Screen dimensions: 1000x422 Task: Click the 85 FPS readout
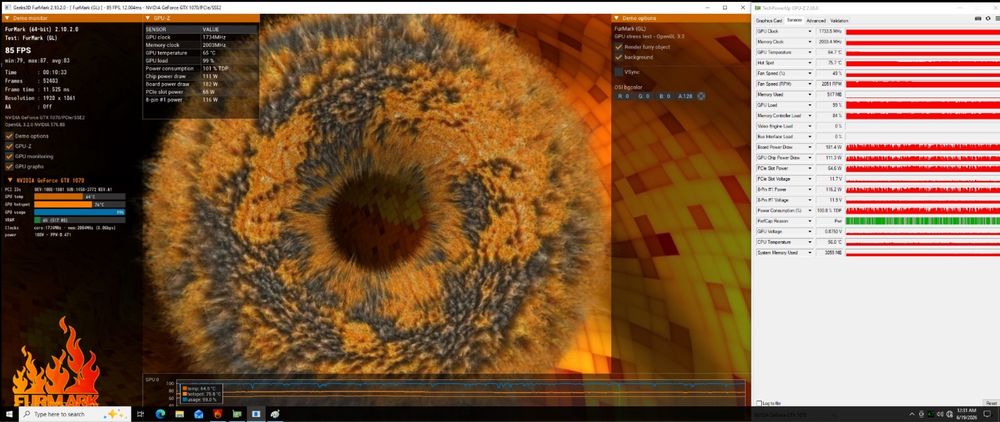pos(19,49)
